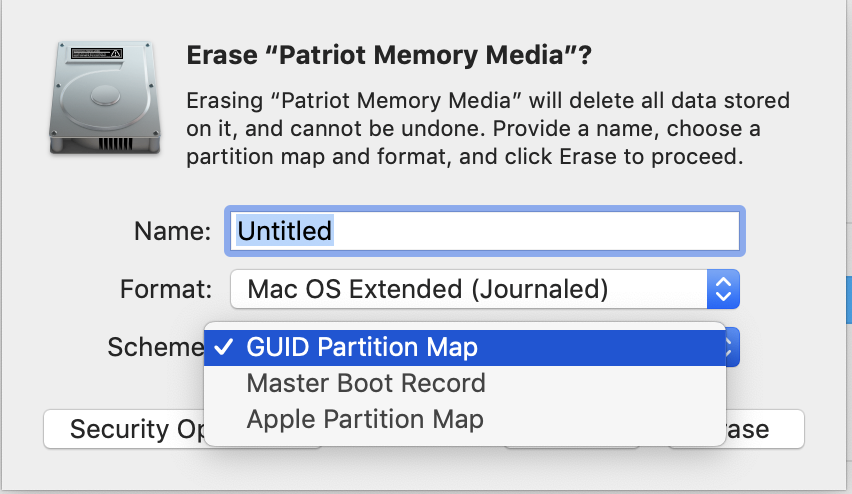
Task: Click the hard drive disk icon
Action: (105, 98)
